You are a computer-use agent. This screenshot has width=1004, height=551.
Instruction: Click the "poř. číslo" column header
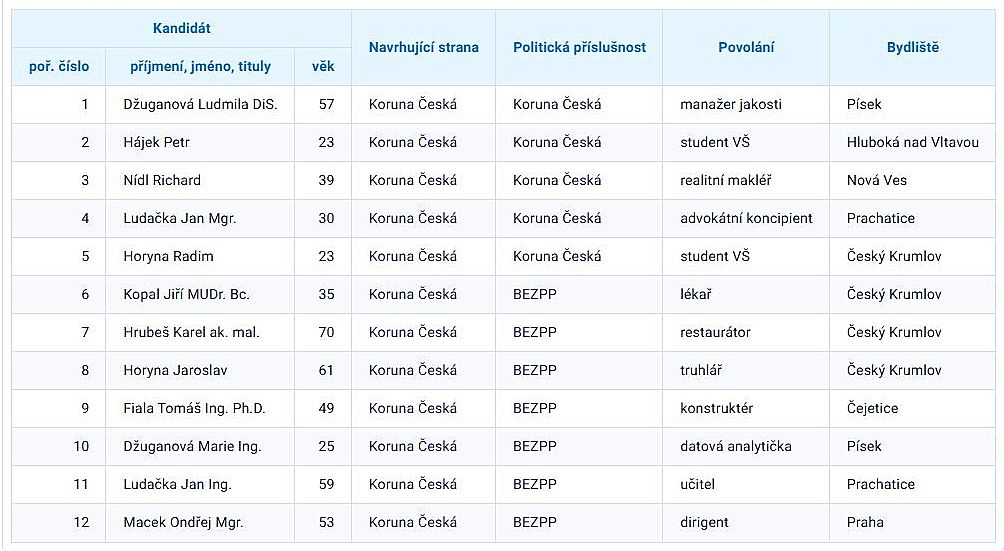pos(59,67)
